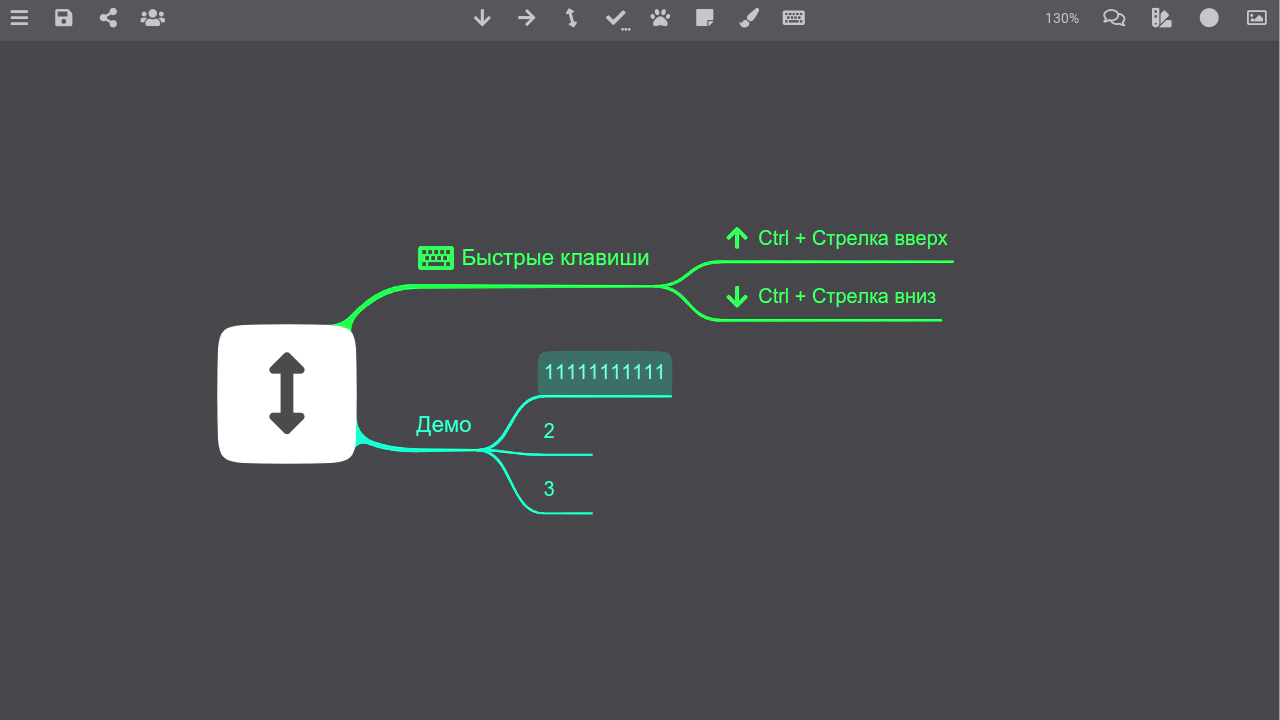The width and height of the screenshot is (1280, 720).
Task: Open the theme palette settings
Action: pyautogui.click(x=1162, y=18)
